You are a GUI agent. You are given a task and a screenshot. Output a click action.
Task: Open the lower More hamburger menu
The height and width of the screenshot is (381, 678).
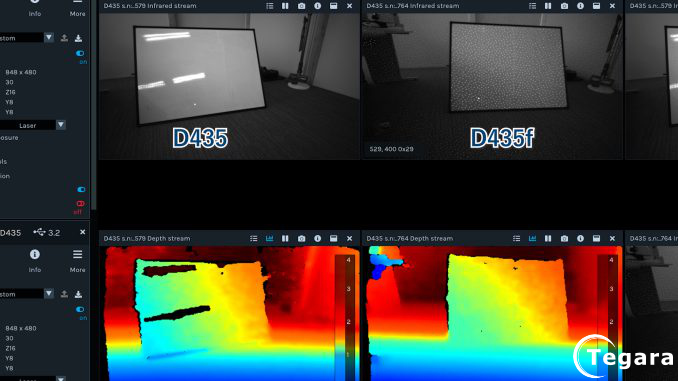pyautogui.click(x=77, y=254)
